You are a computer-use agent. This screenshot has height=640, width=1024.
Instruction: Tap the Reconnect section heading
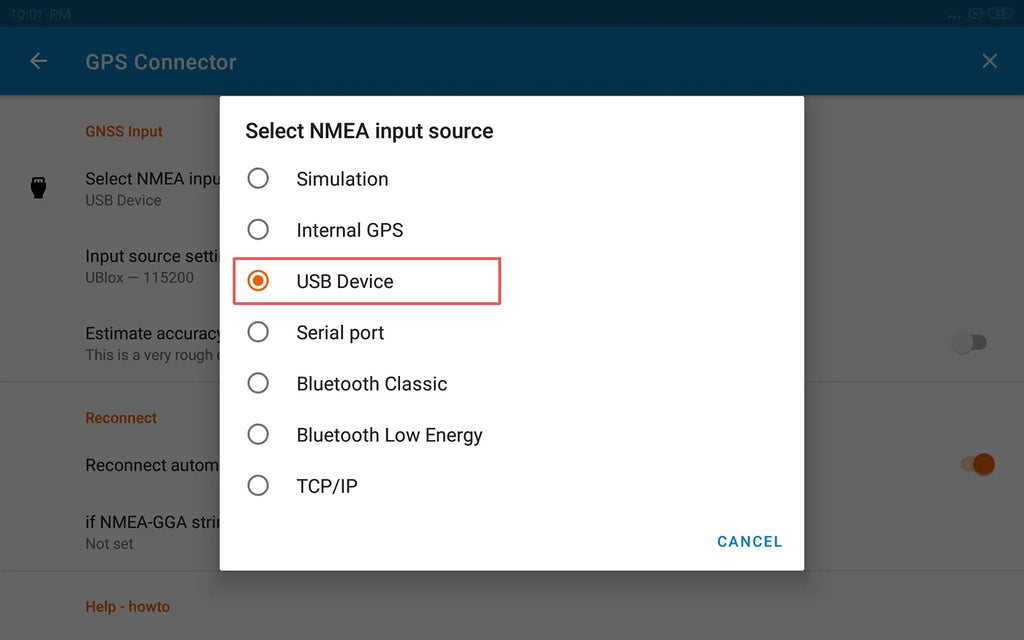point(121,418)
